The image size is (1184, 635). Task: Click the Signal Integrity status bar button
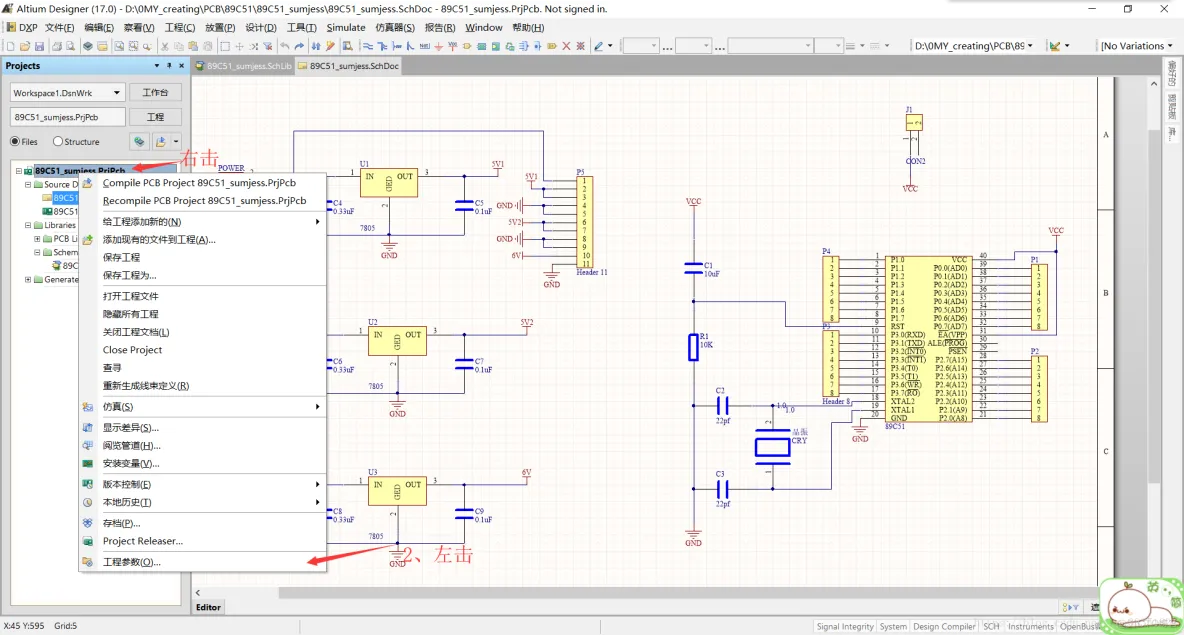tap(845, 627)
